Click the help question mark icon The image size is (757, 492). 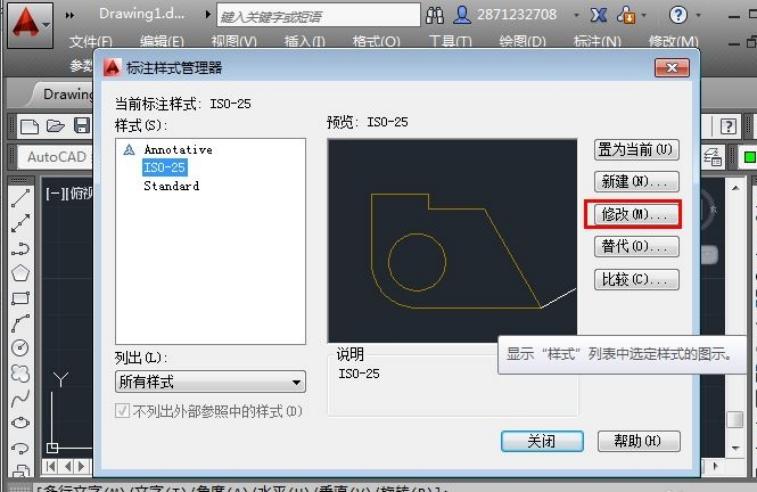click(678, 15)
